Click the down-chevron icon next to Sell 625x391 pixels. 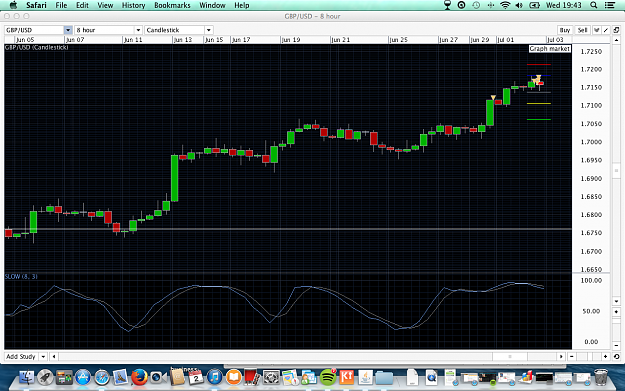pos(597,30)
